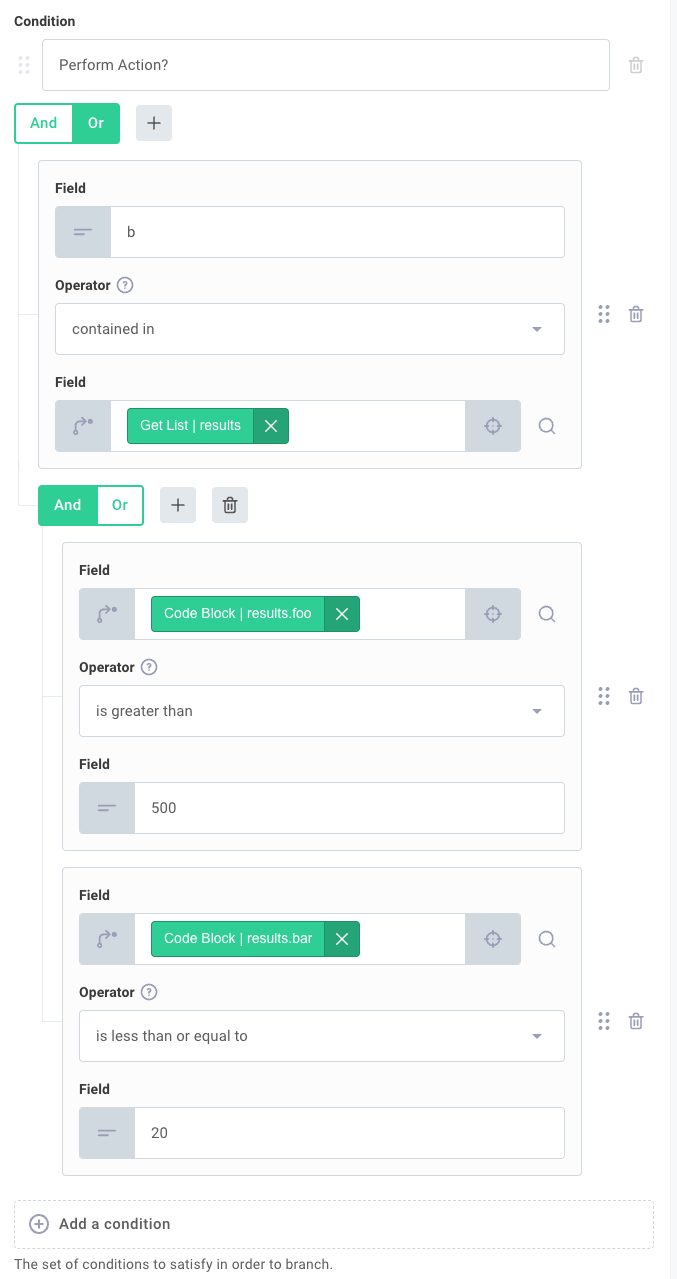Image resolution: width=677 pixels, height=1279 pixels.
Task: Delete the contained in condition row
Action: point(636,314)
